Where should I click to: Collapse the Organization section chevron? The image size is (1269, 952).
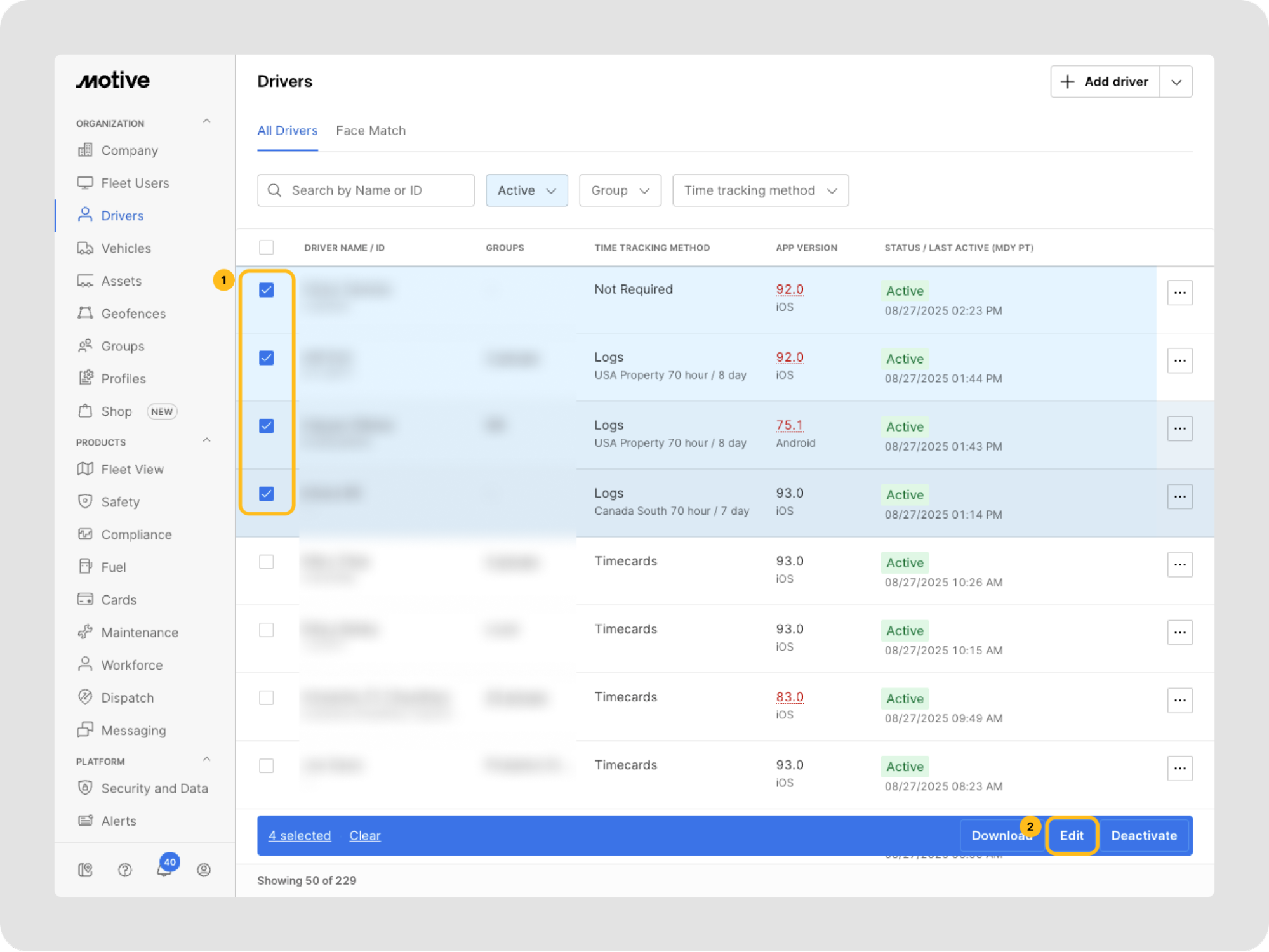206,121
